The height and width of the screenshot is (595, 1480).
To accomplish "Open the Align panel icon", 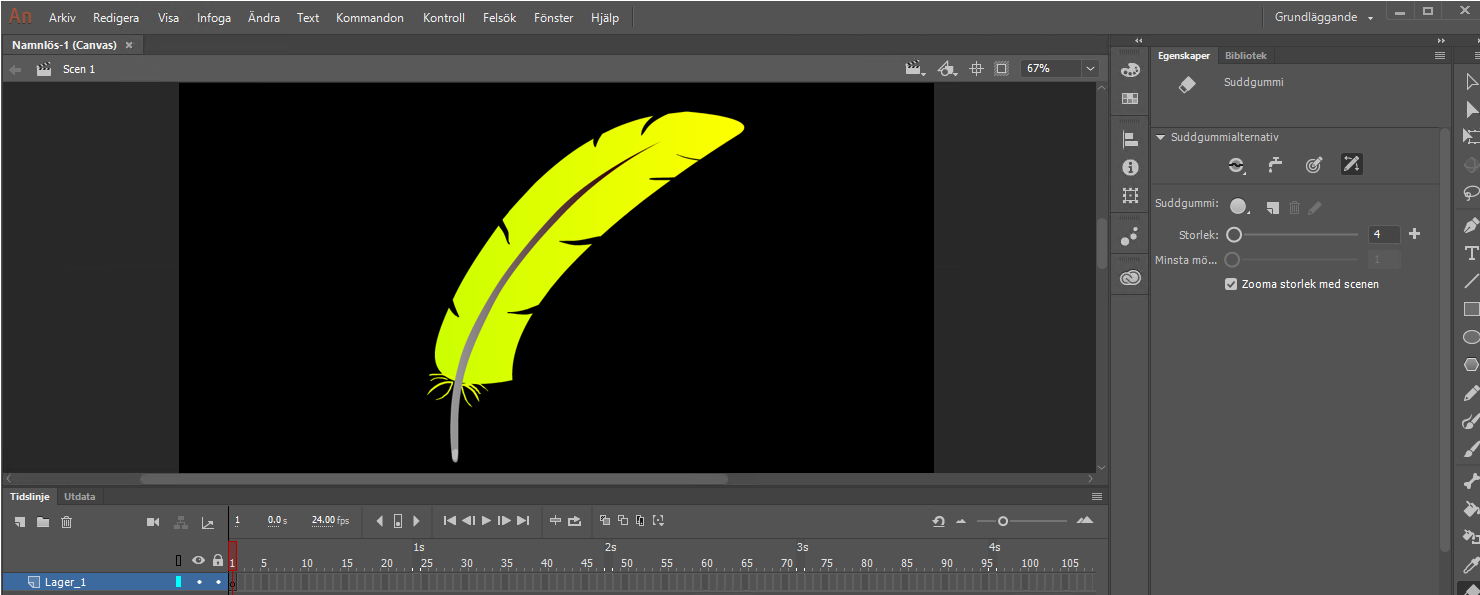I will coord(1130,140).
